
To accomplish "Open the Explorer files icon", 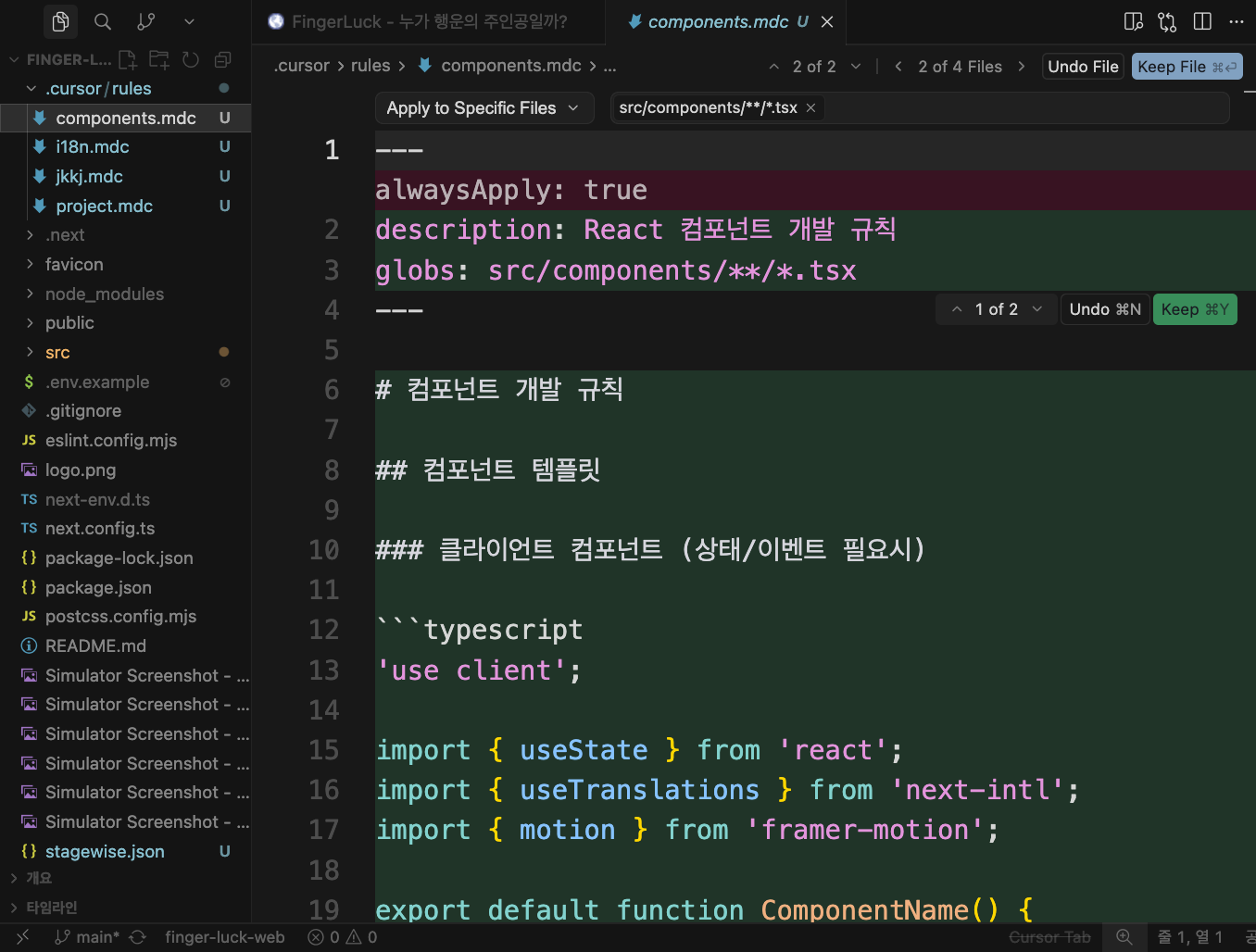I will [x=61, y=21].
